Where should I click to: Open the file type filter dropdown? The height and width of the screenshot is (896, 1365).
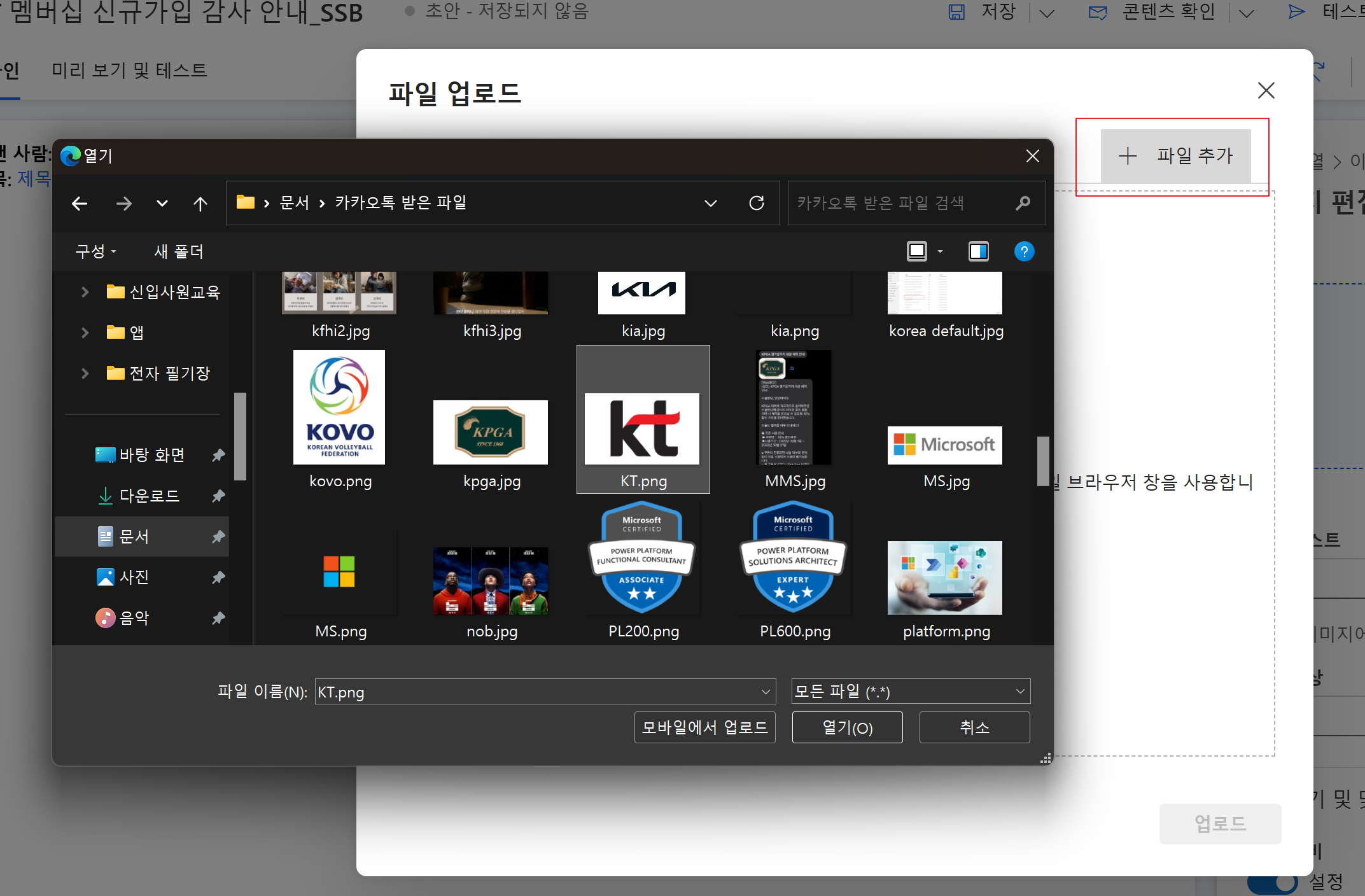point(910,691)
